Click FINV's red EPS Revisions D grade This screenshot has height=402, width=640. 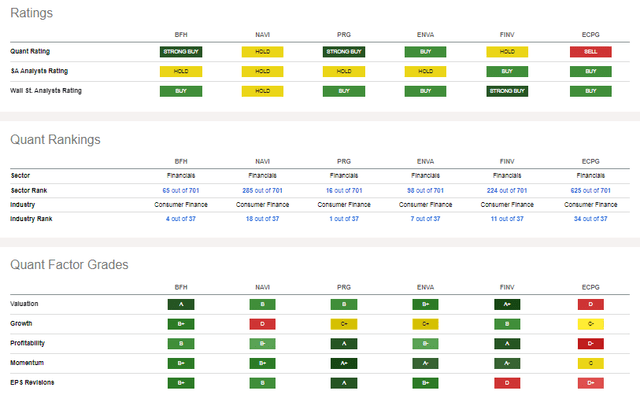pyautogui.click(x=507, y=383)
